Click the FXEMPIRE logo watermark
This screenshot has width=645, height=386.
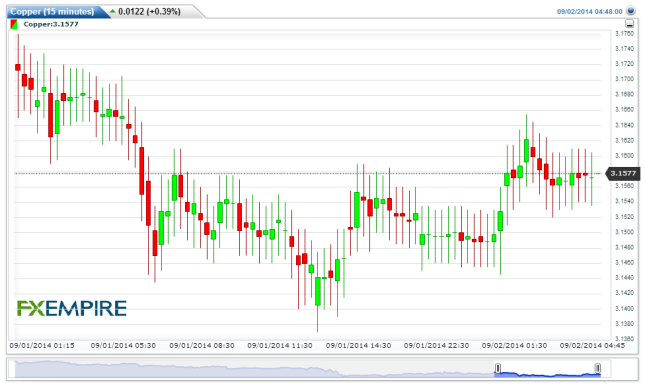point(72,308)
